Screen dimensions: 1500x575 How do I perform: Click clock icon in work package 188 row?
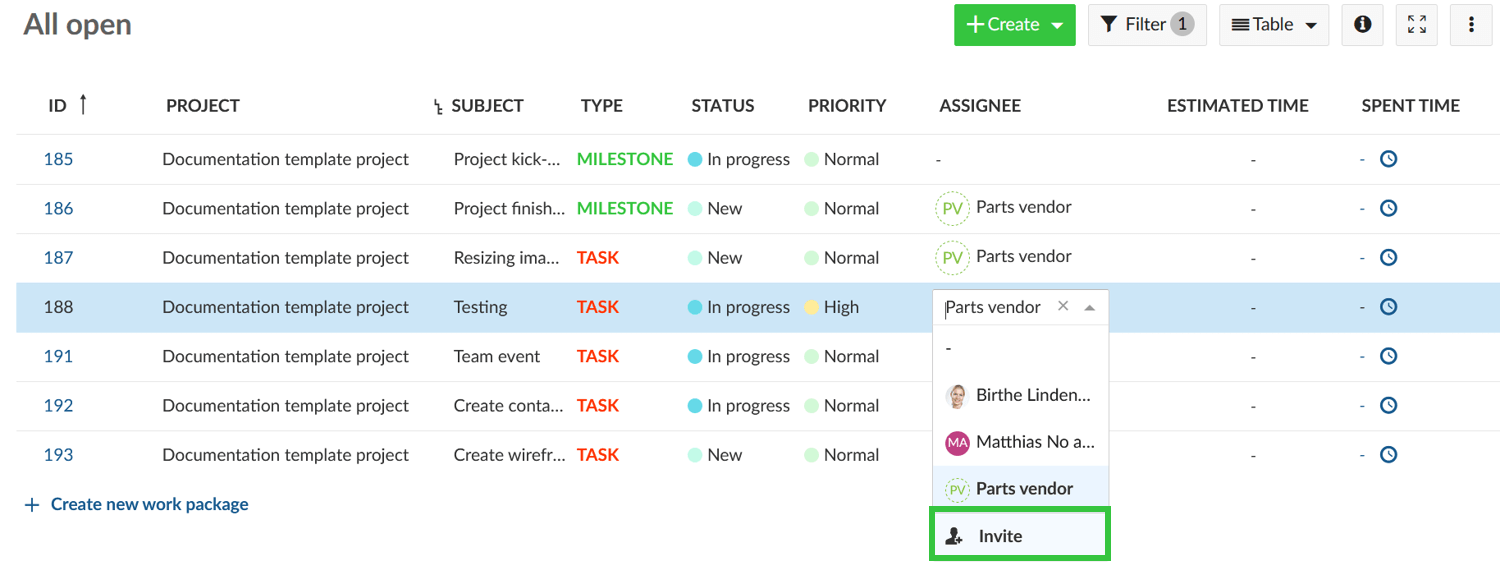coord(1388,307)
